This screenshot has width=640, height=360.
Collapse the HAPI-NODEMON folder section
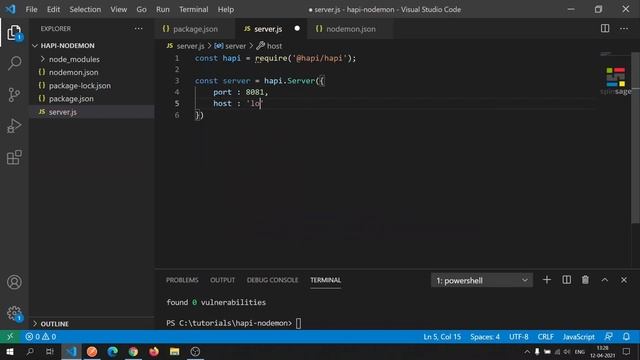(x=92, y=46)
